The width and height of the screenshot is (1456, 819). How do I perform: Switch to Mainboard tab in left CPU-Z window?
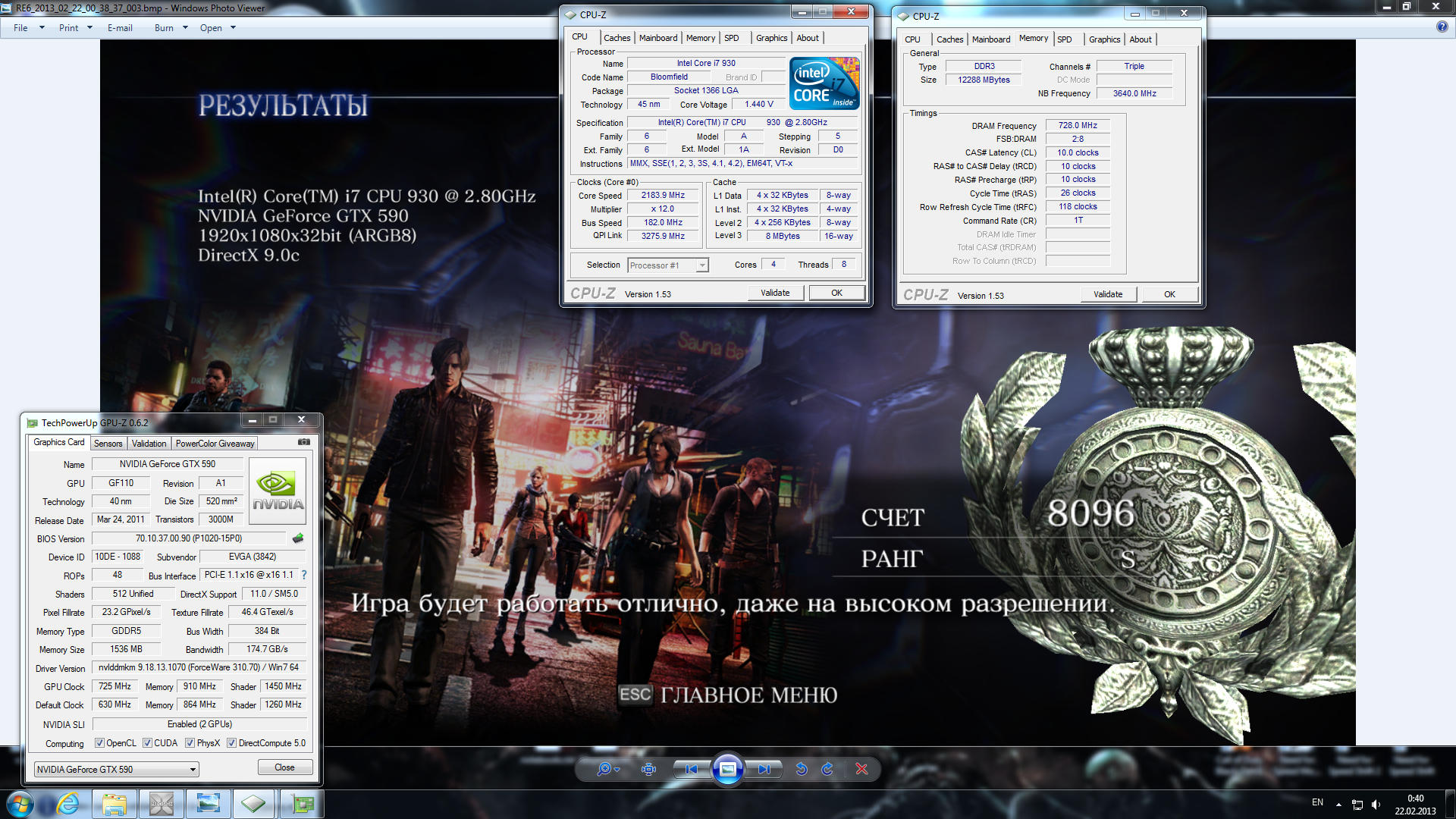658,38
